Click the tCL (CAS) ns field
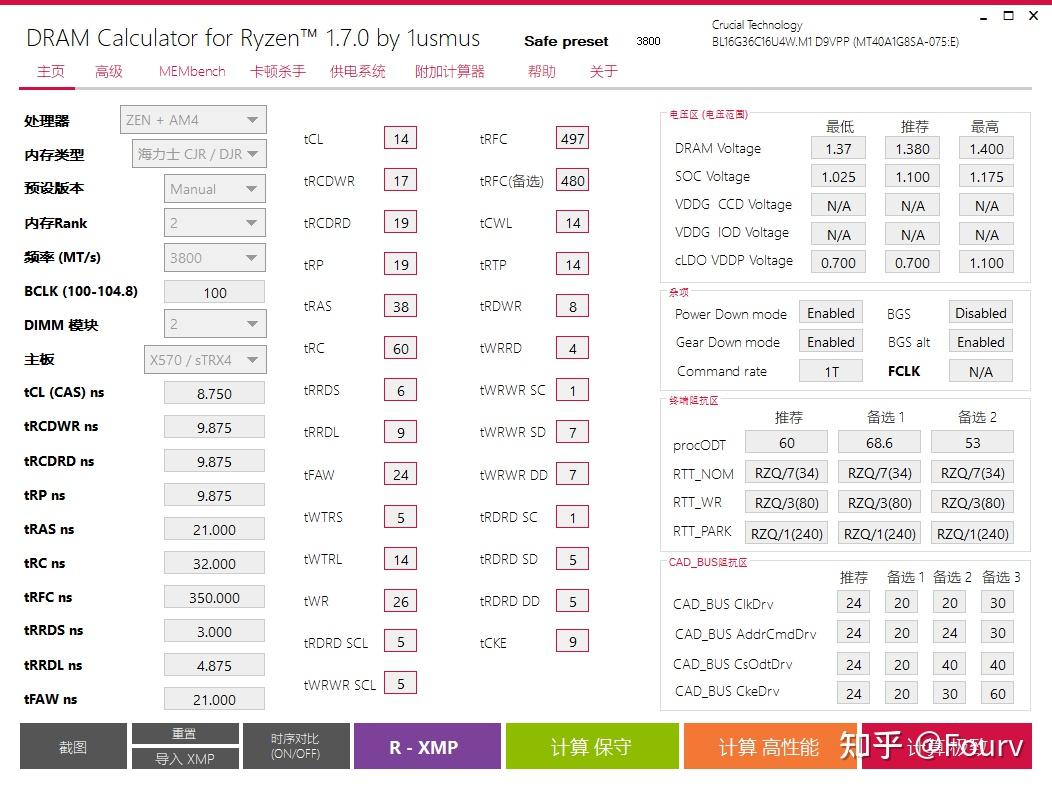This screenshot has width=1052, height=790. [x=215, y=393]
